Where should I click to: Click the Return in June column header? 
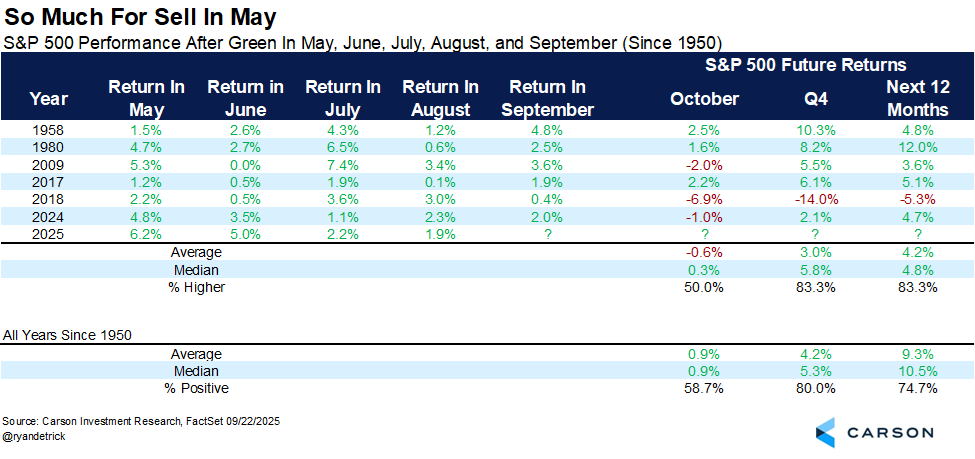(x=246, y=98)
